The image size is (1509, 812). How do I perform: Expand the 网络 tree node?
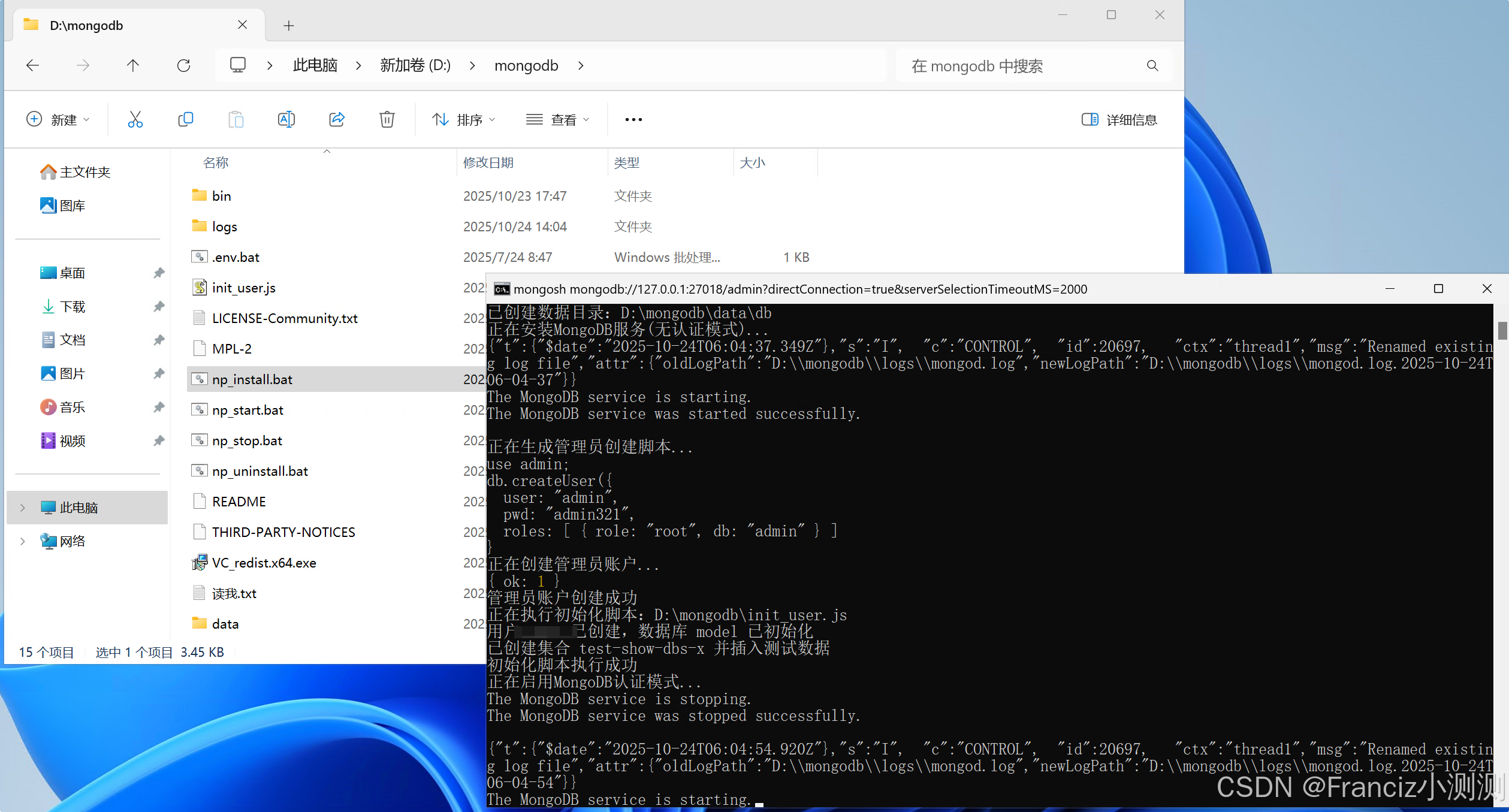click(23, 541)
